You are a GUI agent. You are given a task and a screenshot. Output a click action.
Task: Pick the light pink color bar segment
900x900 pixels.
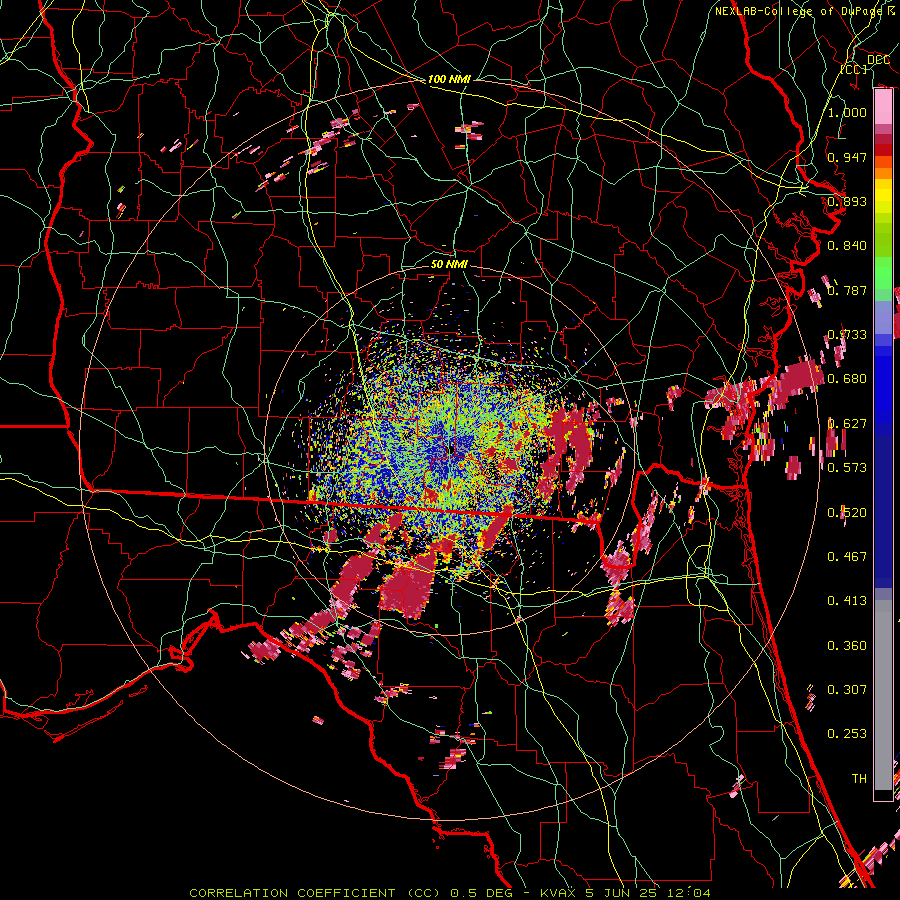point(883,106)
